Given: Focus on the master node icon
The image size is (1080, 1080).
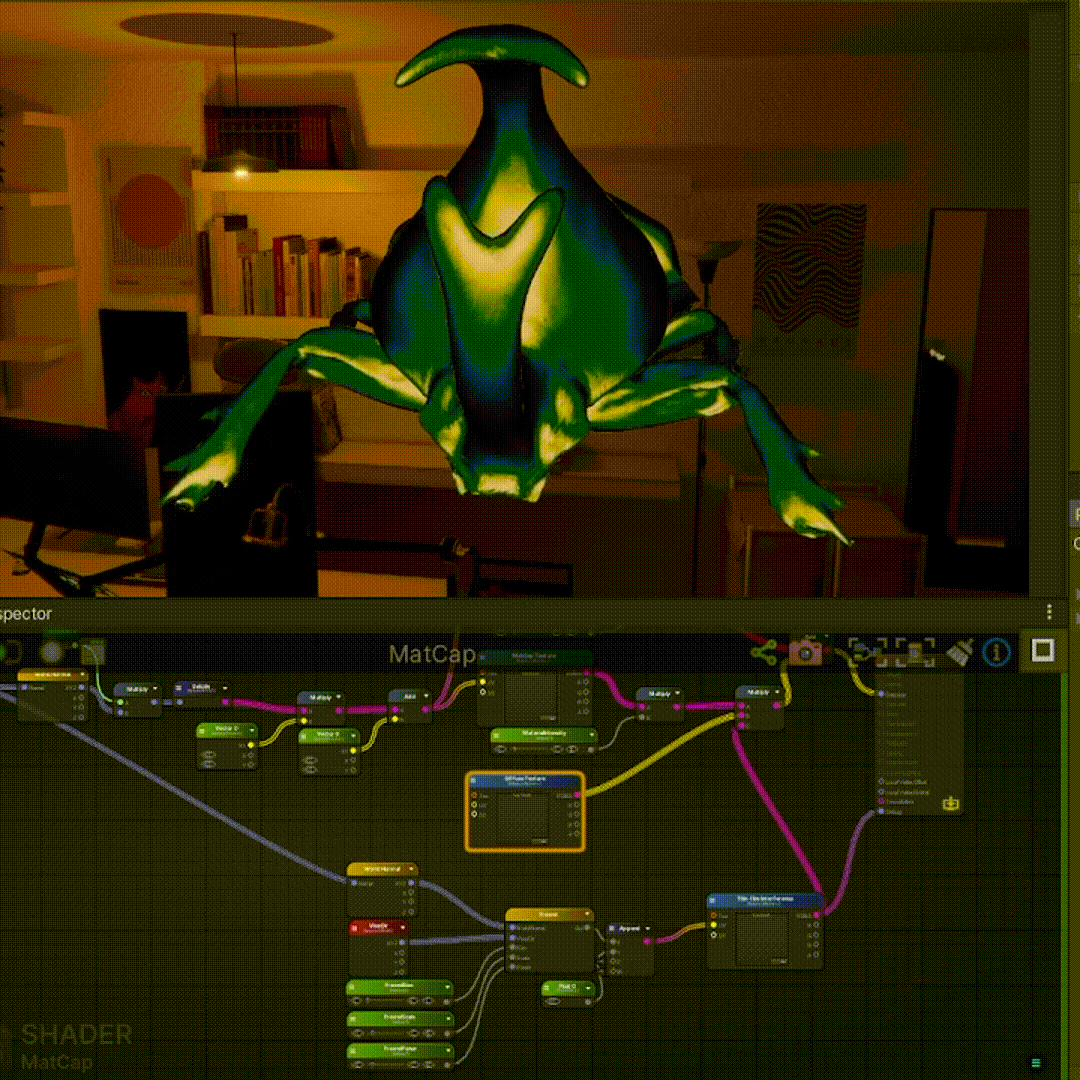Looking at the screenshot, I should coord(915,652).
